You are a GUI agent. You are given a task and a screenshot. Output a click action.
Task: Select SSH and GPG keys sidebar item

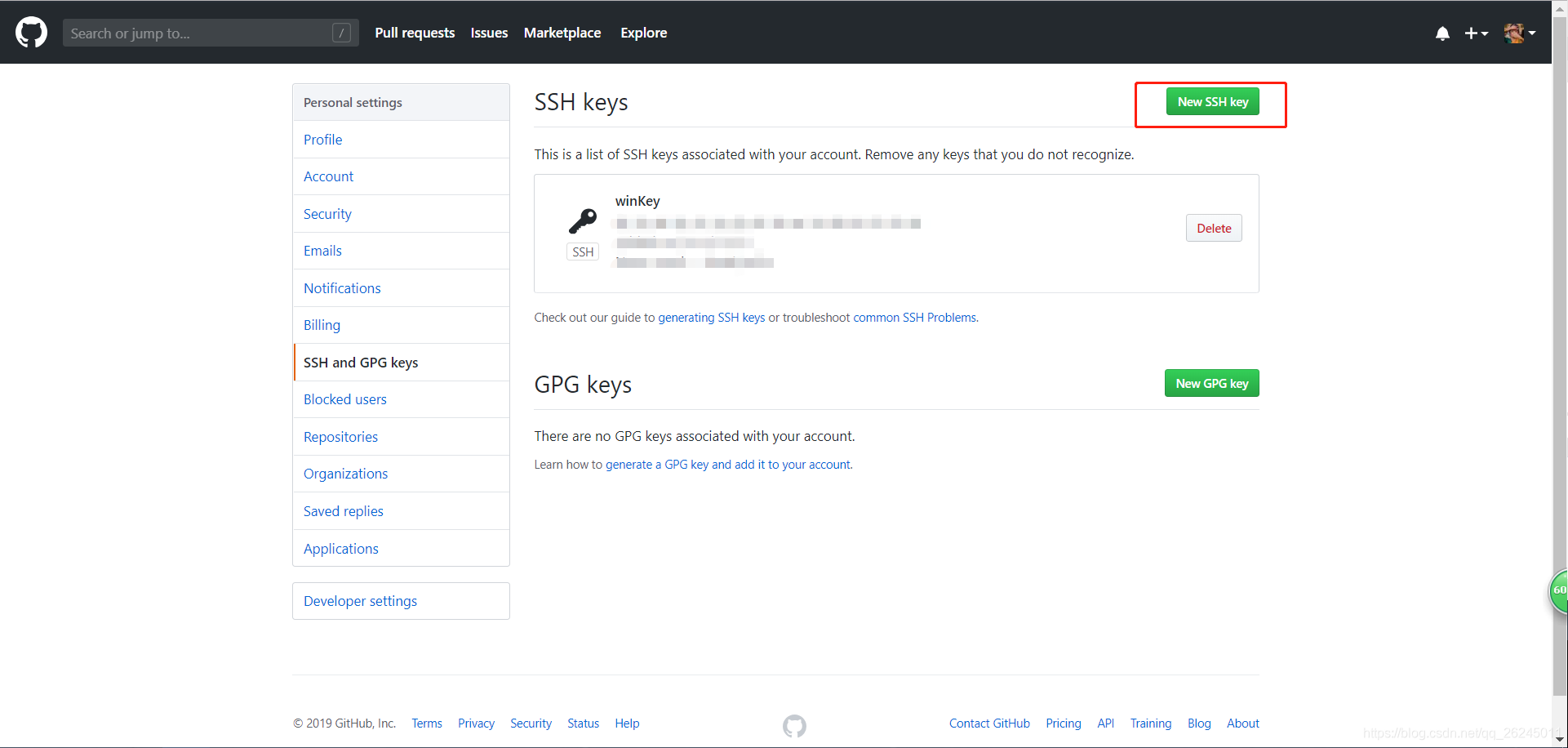point(401,363)
